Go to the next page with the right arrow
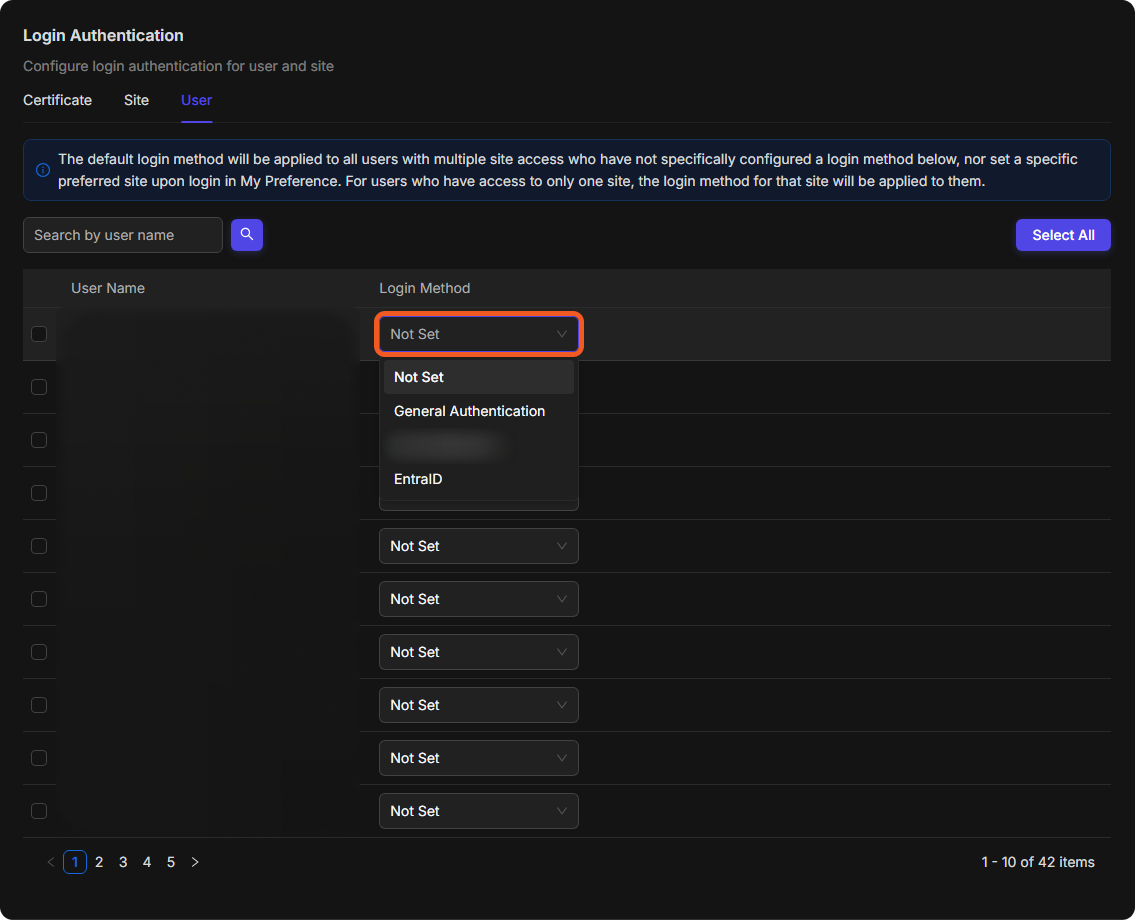The height and width of the screenshot is (920, 1135). click(195, 862)
